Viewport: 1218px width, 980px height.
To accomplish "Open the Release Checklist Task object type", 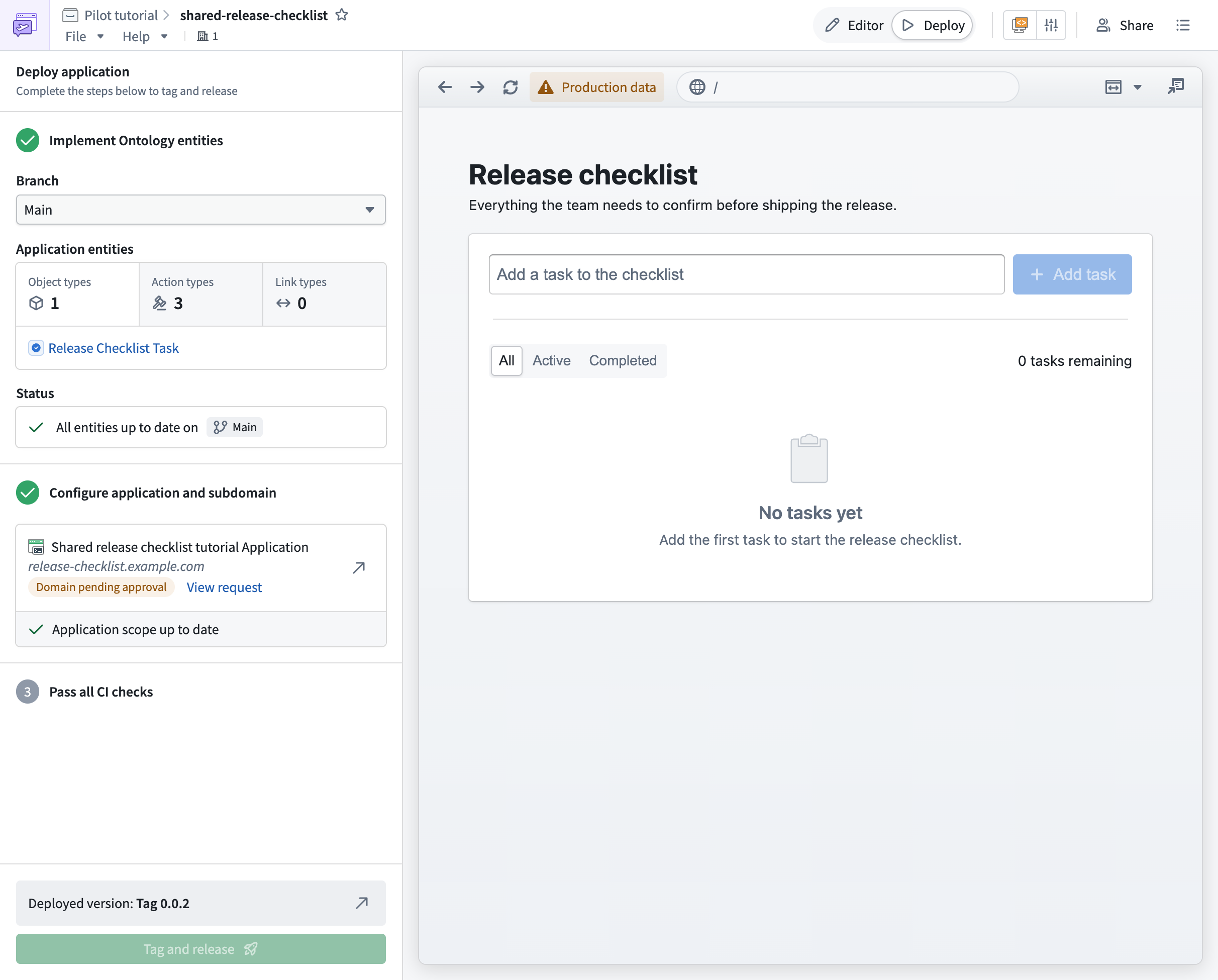I will coord(113,348).
